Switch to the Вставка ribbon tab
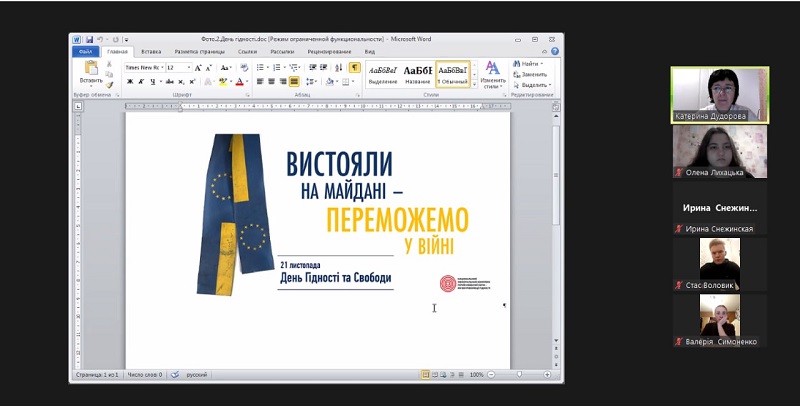The width and height of the screenshot is (800, 406). (x=151, y=52)
